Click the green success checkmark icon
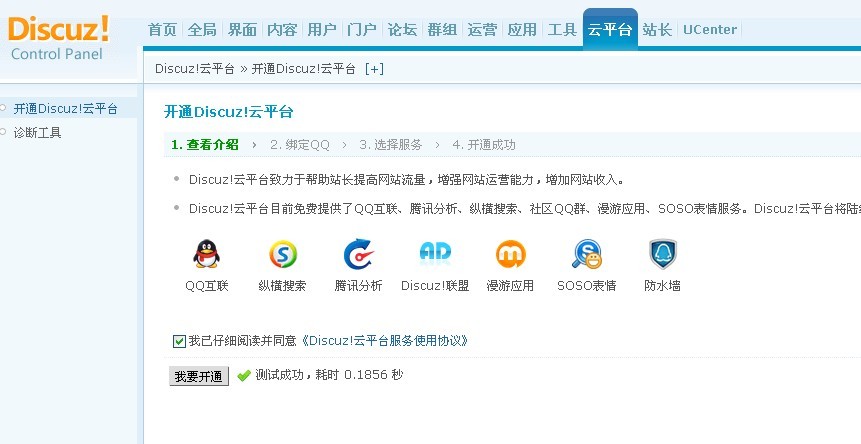Viewport: 861px width, 444px height. tap(244, 376)
